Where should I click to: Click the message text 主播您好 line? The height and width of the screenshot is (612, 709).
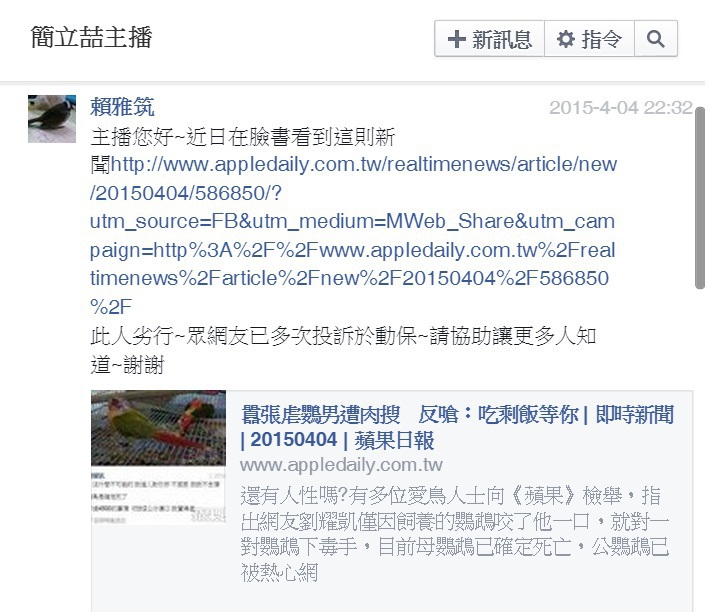click(243, 137)
